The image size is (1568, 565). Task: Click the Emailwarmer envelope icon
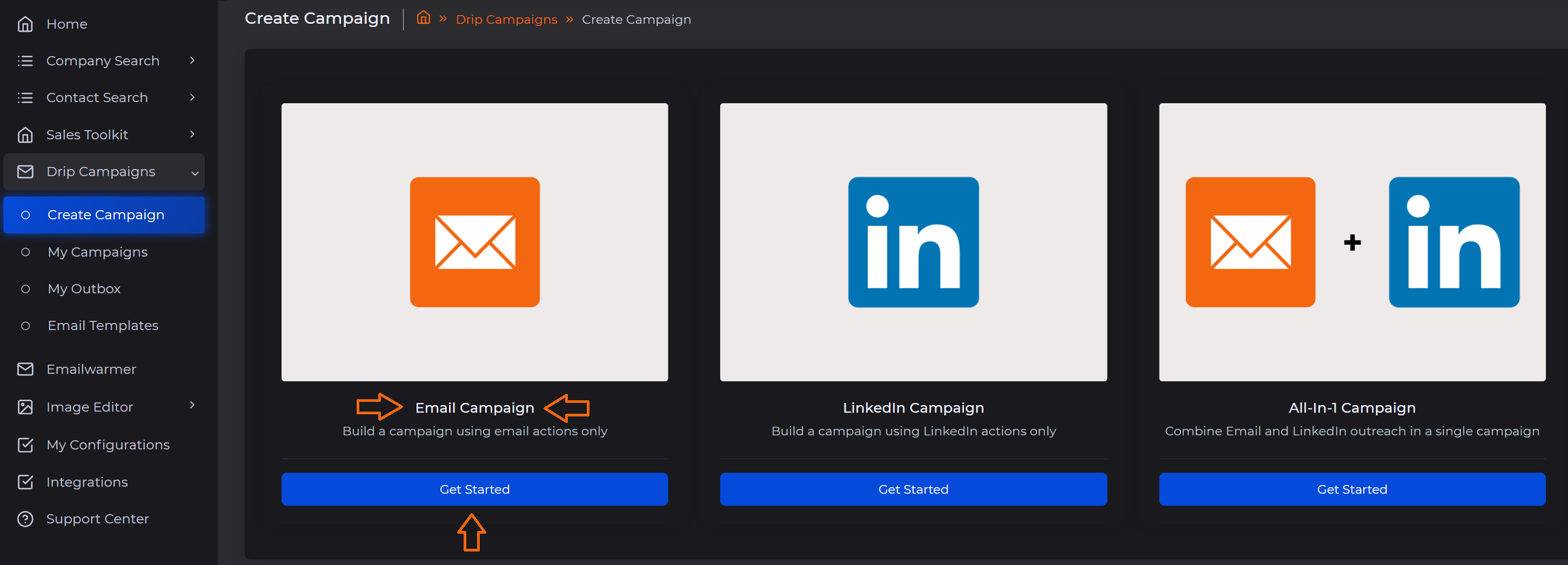tap(25, 369)
